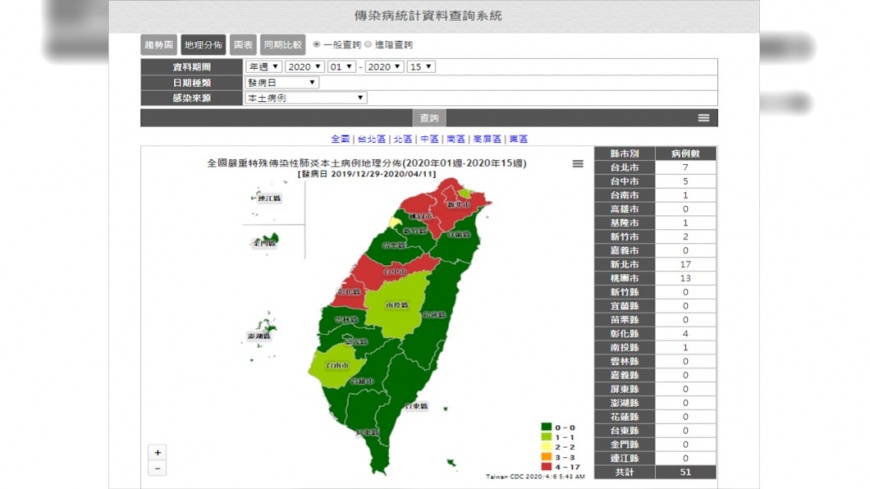Open the 中區 region link
This screenshot has height=489, width=870.
429,139
